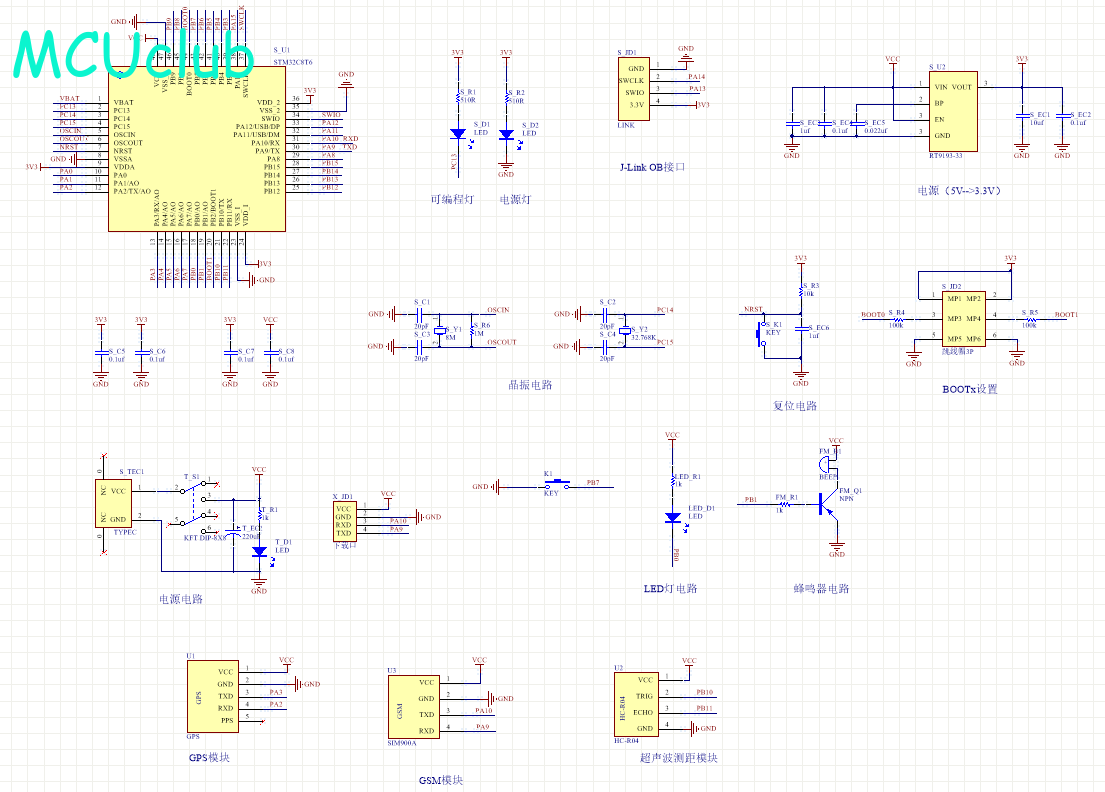The height and width of the screenshot is (792, 1105).
Task: Select the STM32C8T6 microcontroller chip body
Action: pyautogui.click(x=196, y=150)
